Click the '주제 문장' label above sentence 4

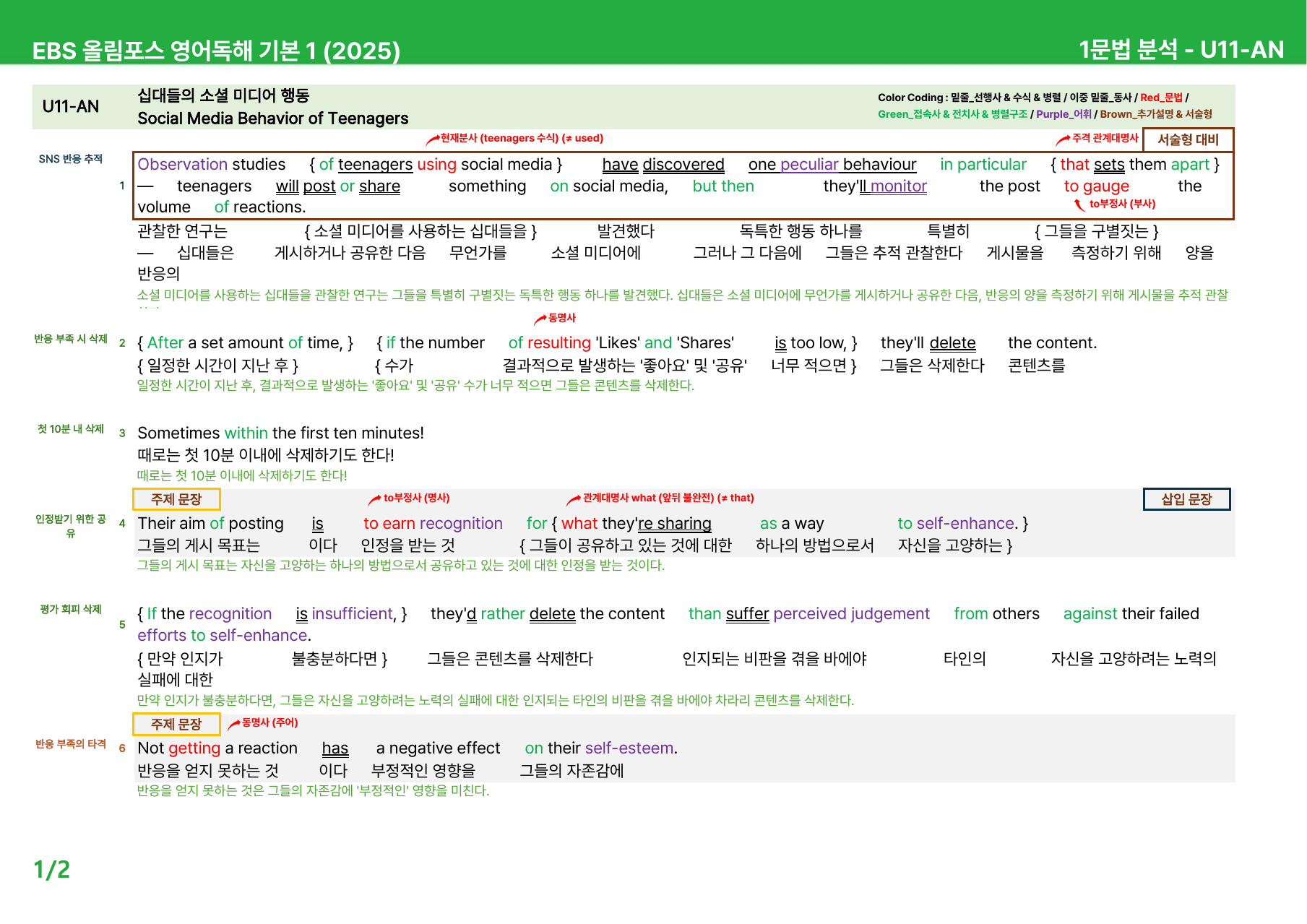click(176, 499)
